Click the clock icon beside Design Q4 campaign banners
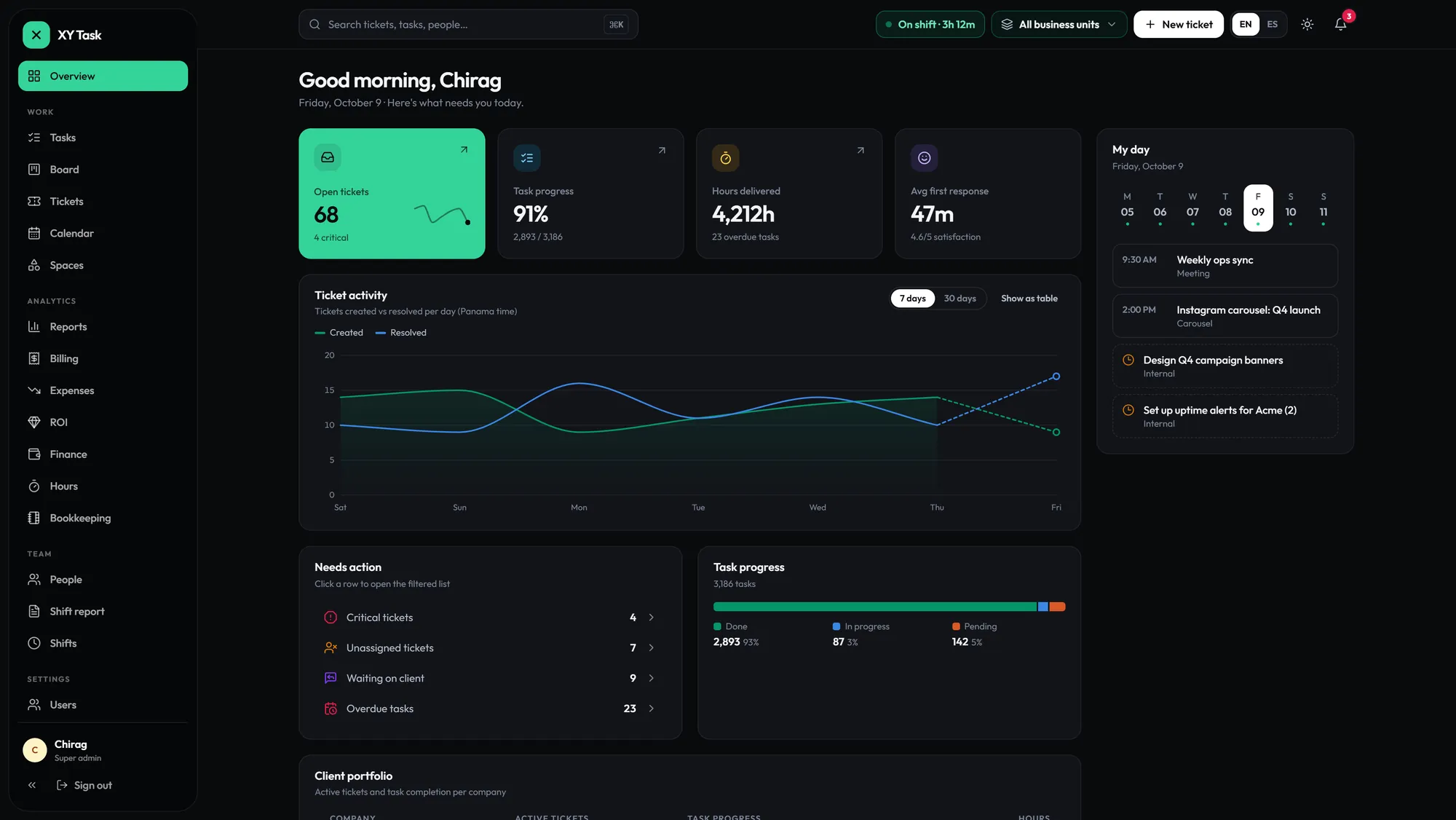Screen dimensions: 1456x820 [1128, 360]
